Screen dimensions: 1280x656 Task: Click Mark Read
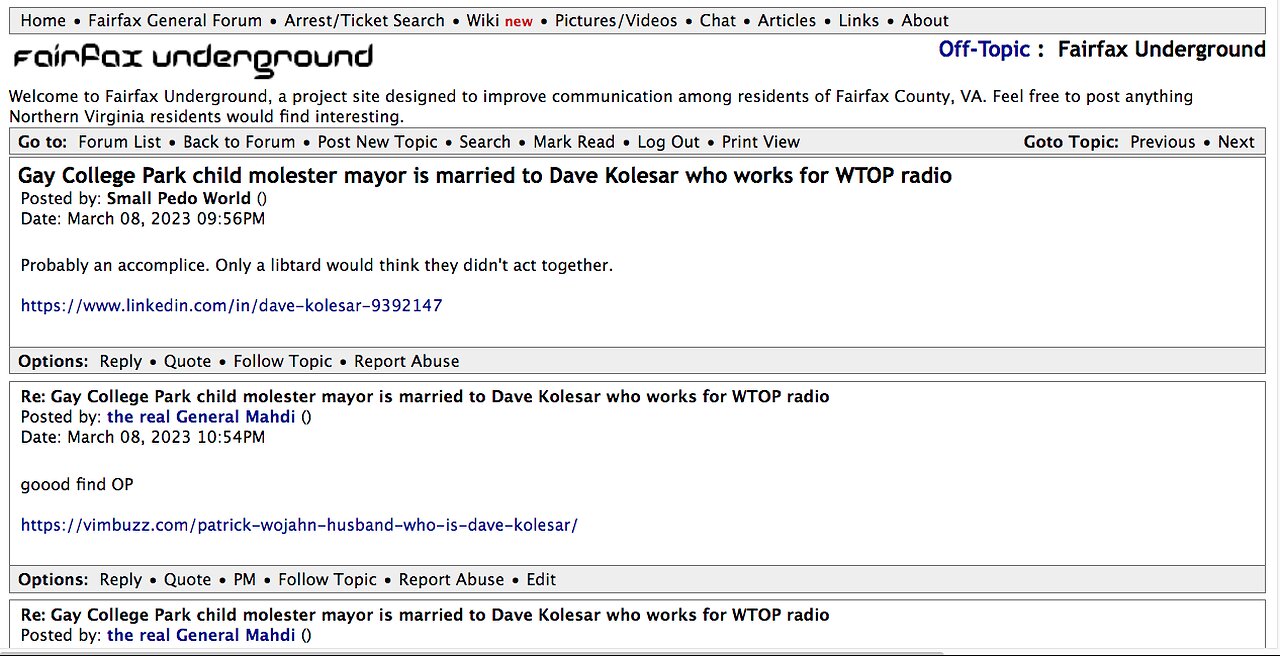point(574,142)
